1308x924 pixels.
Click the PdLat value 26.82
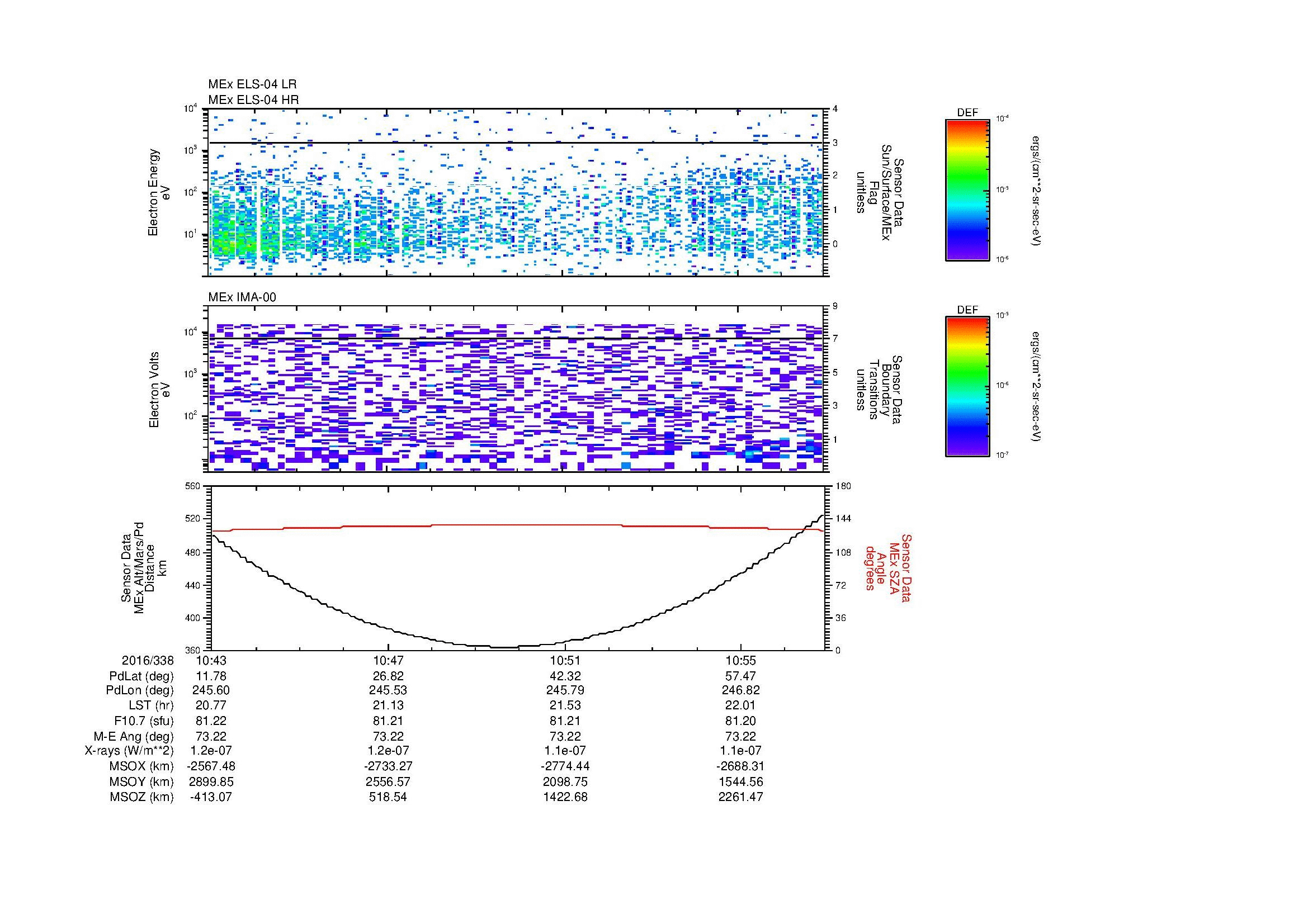(x=388, y=676)
